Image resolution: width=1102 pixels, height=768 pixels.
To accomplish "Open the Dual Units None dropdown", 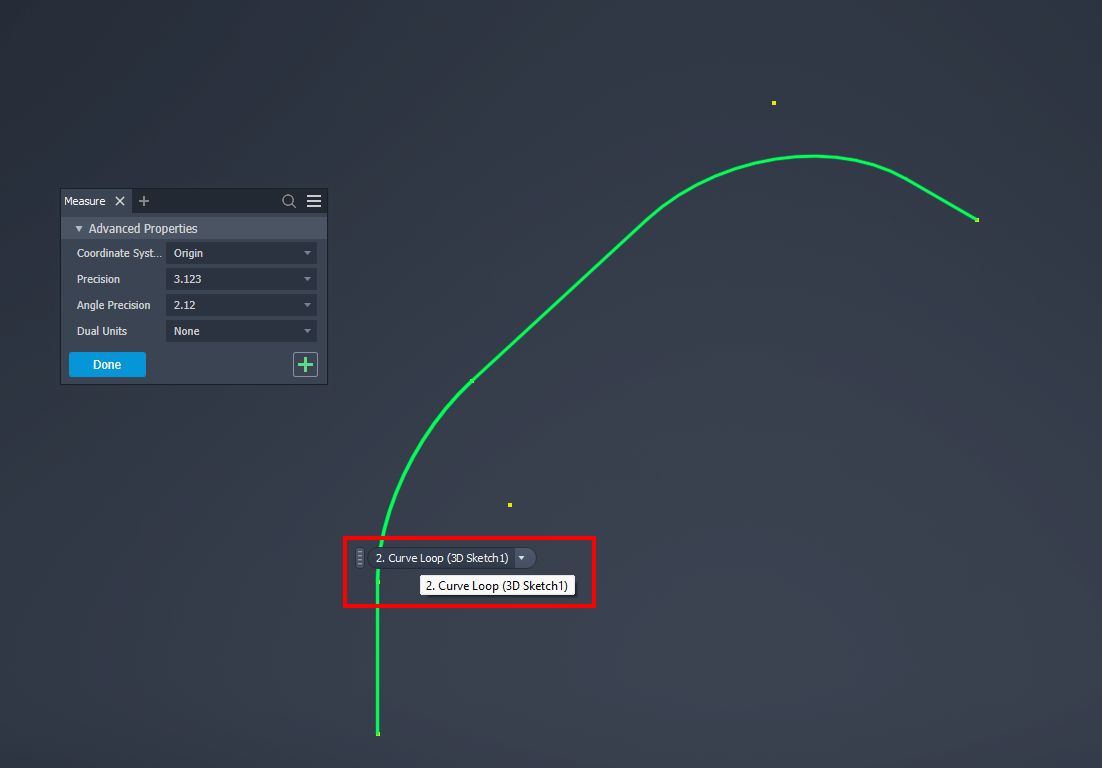I will point(241,331).
